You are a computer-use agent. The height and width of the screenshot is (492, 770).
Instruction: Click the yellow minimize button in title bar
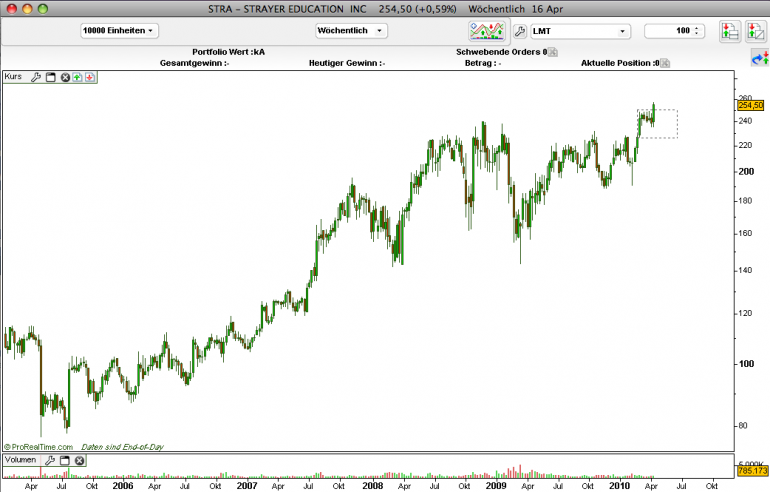pos(27,8)
